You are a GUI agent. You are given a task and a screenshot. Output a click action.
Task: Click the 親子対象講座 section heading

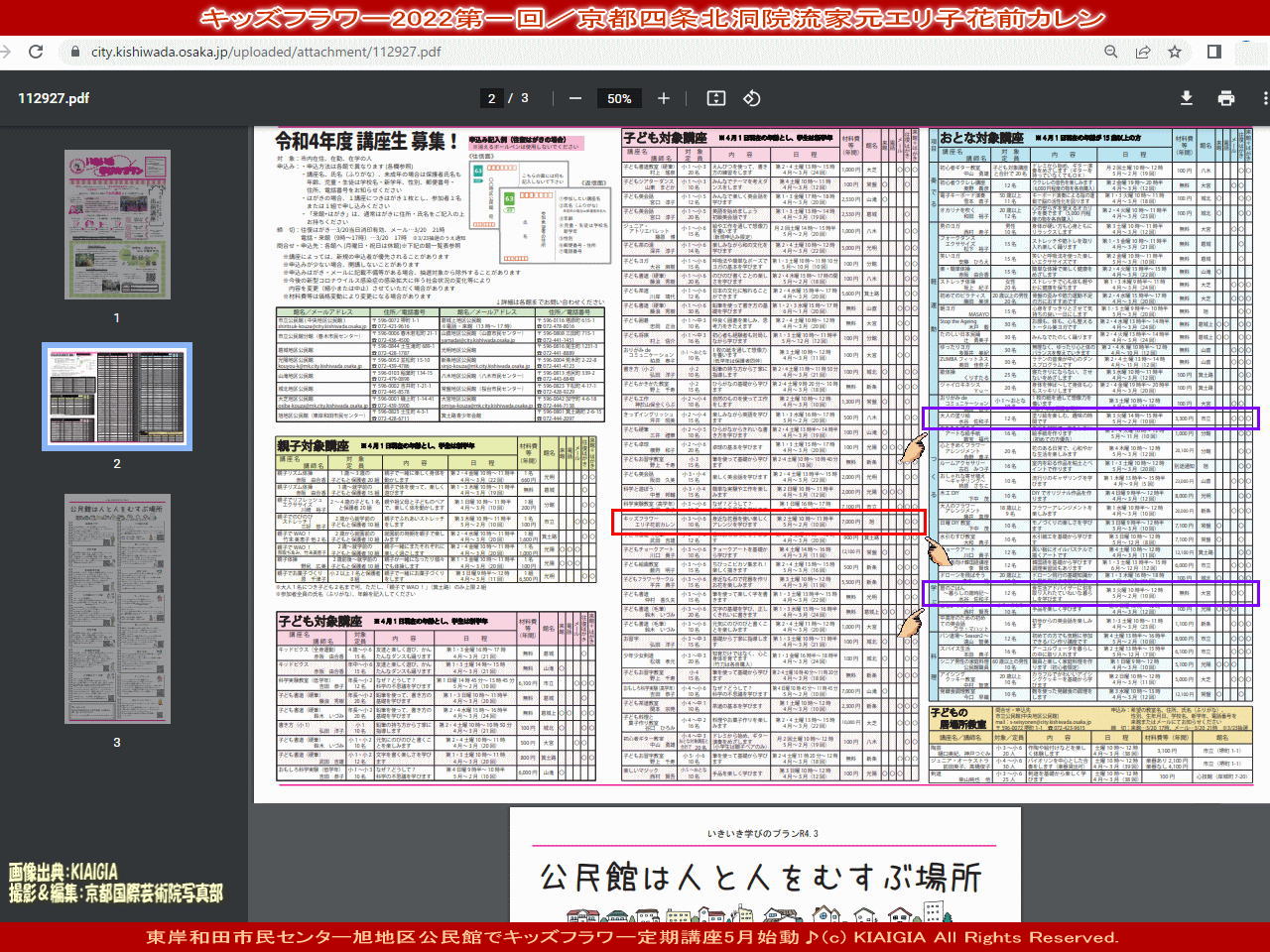pos(313,446)
